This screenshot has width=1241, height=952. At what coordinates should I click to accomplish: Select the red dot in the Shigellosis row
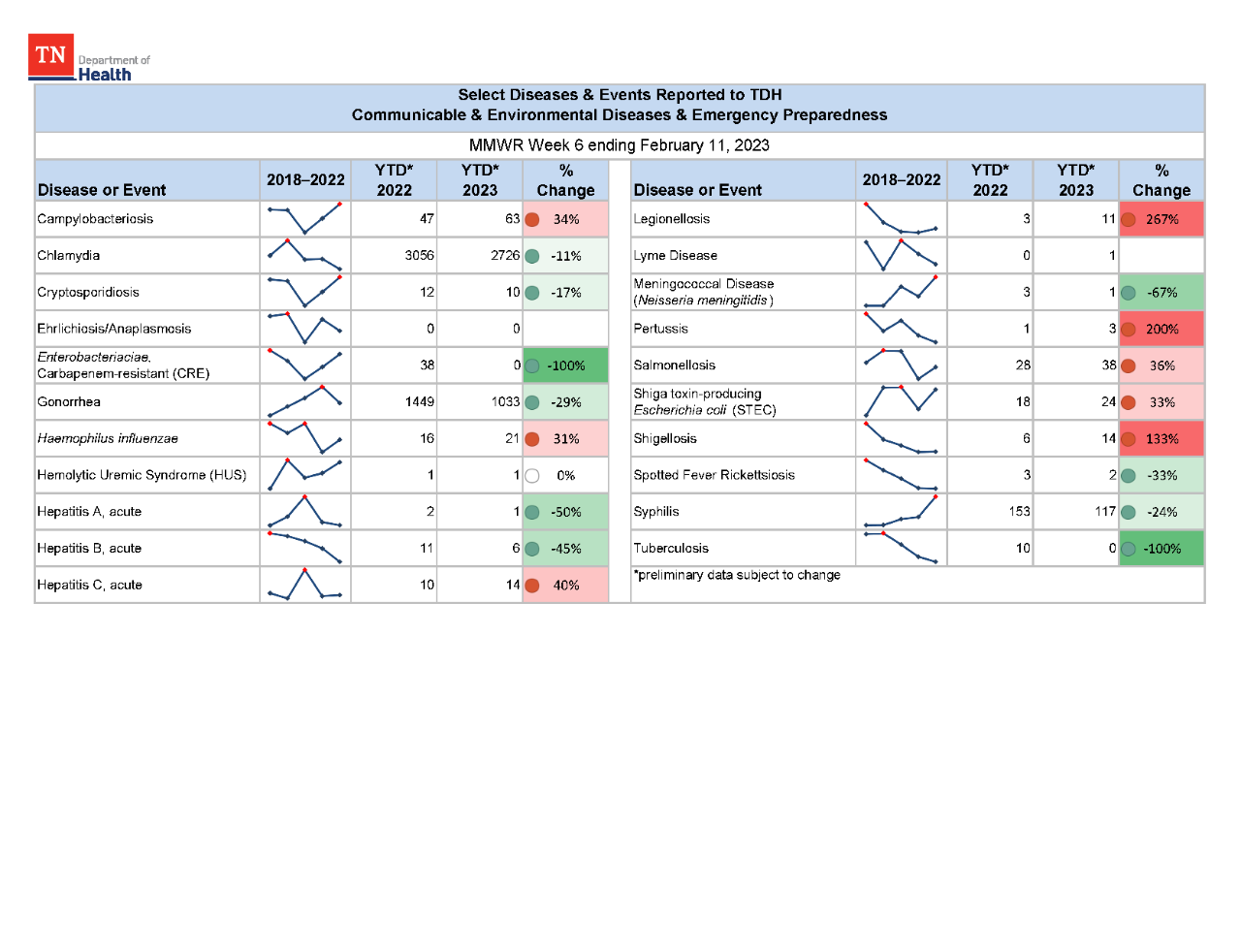[1129, 439]
